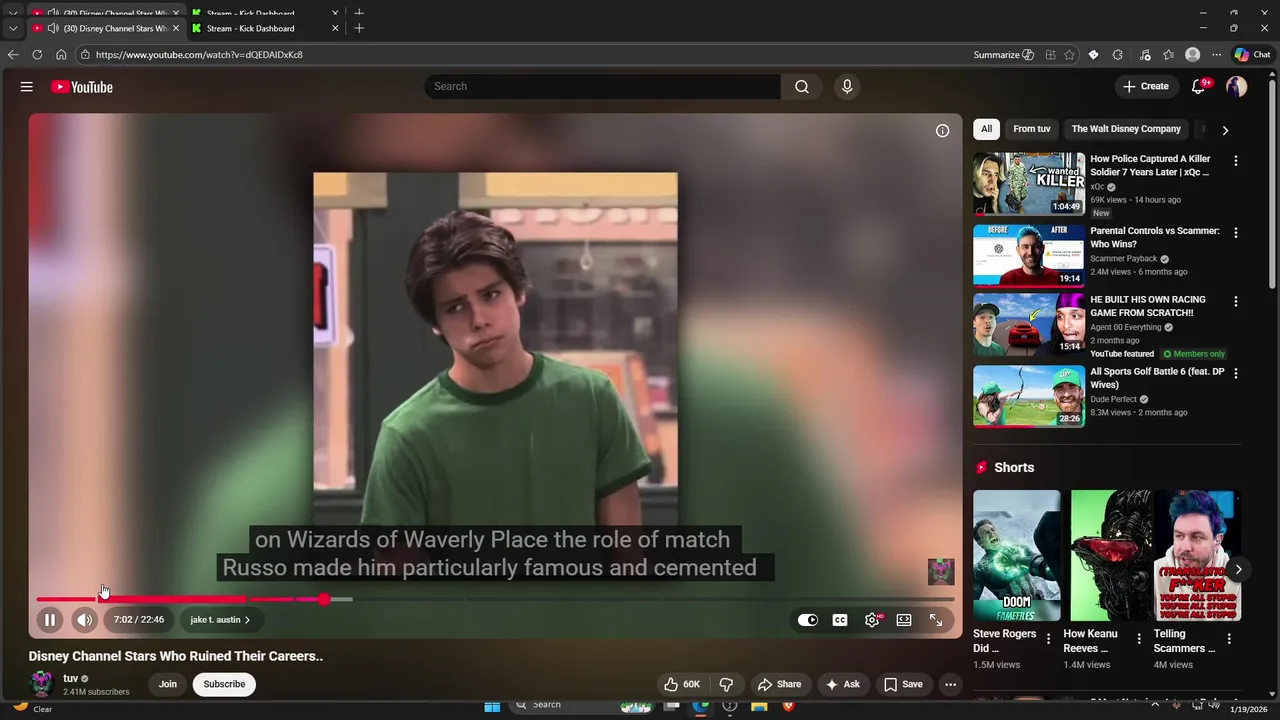Join the tuv channel membership

167,684
